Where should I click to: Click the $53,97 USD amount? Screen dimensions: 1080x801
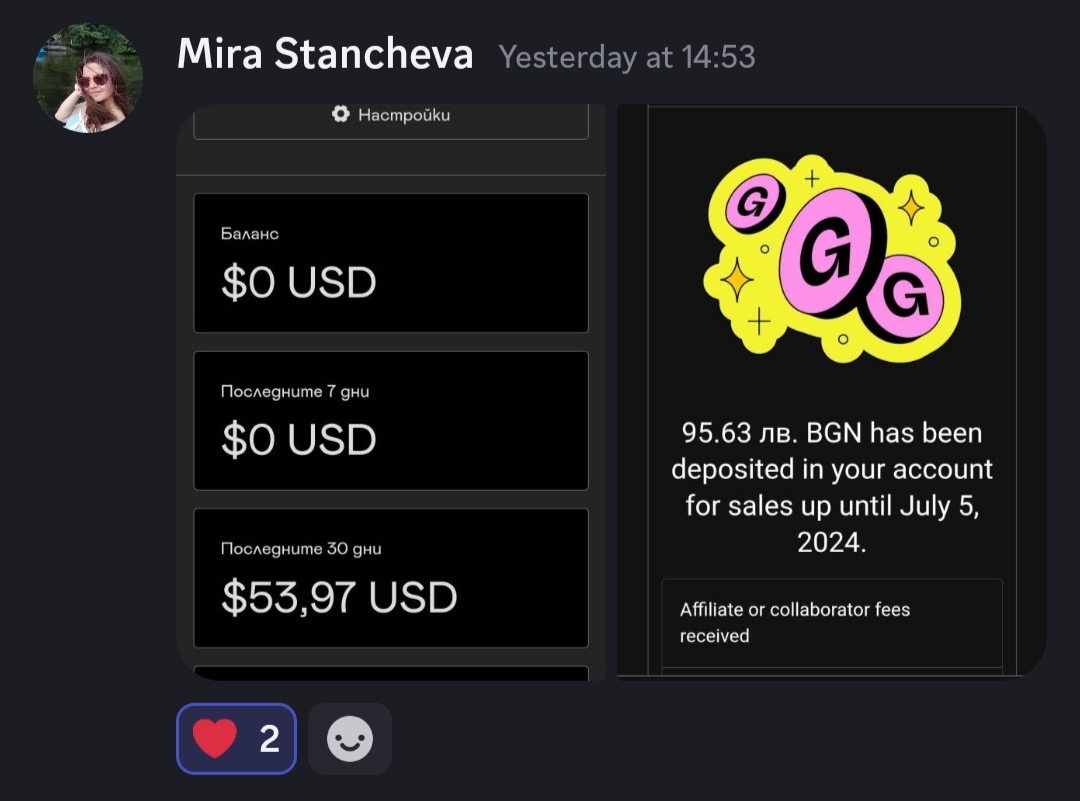pyautogui.click(x=339, y=598)
